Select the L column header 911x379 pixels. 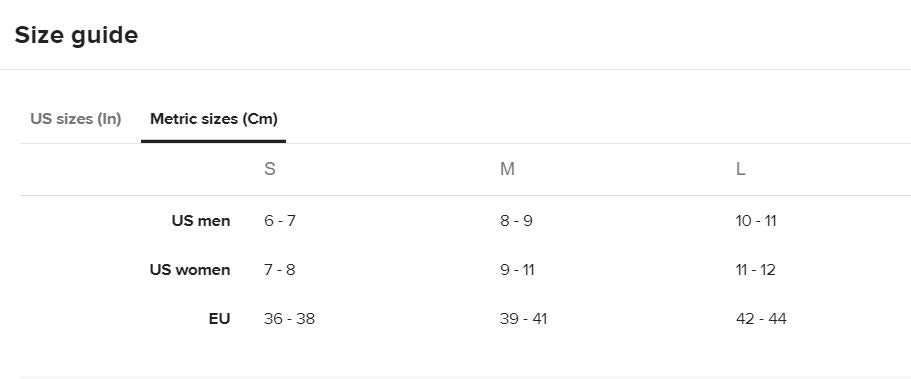(x=740, y=169)
